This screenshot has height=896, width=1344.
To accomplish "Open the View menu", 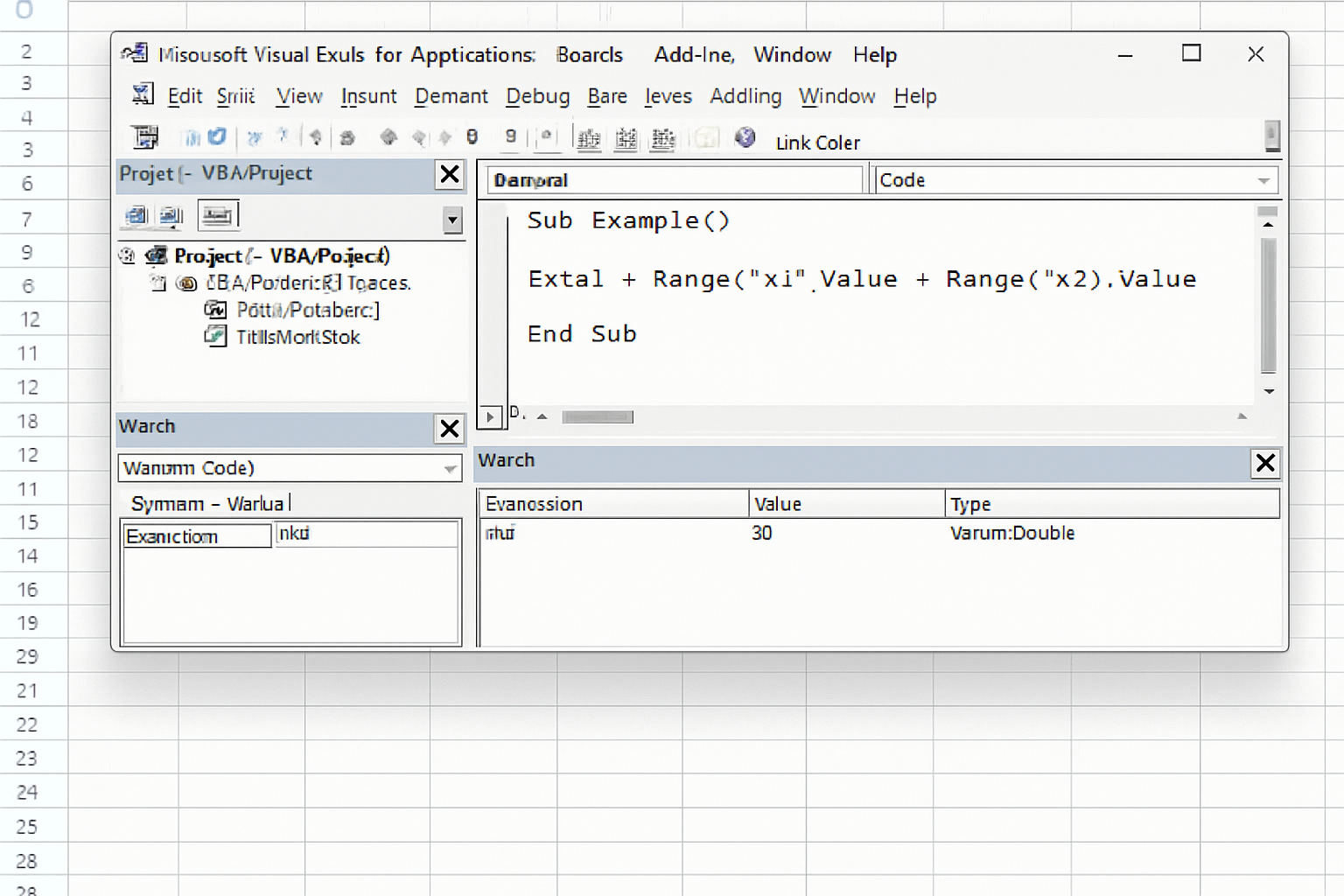I will point(299,96).
